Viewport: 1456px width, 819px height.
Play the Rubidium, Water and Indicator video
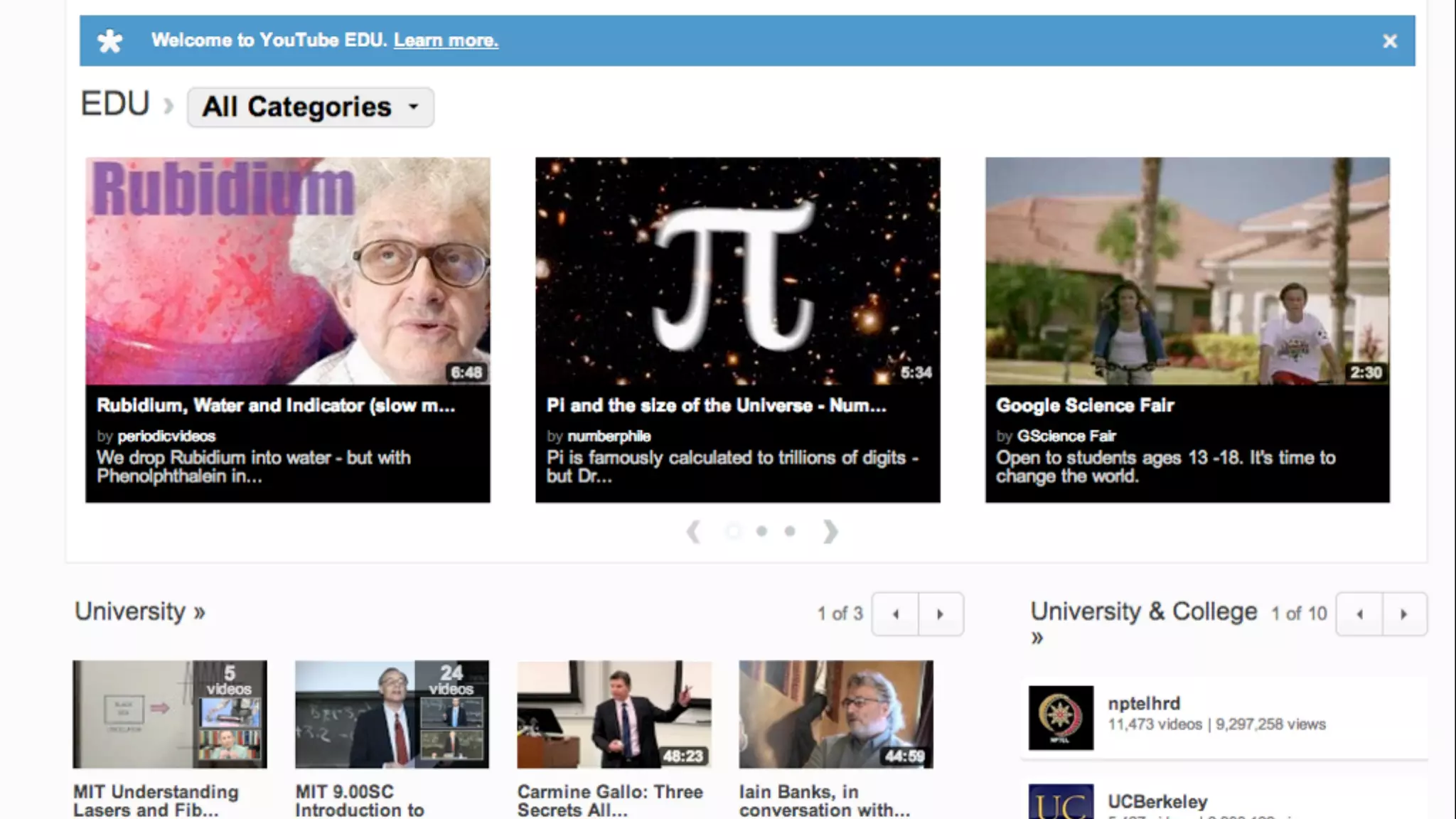tap(287, 271)
